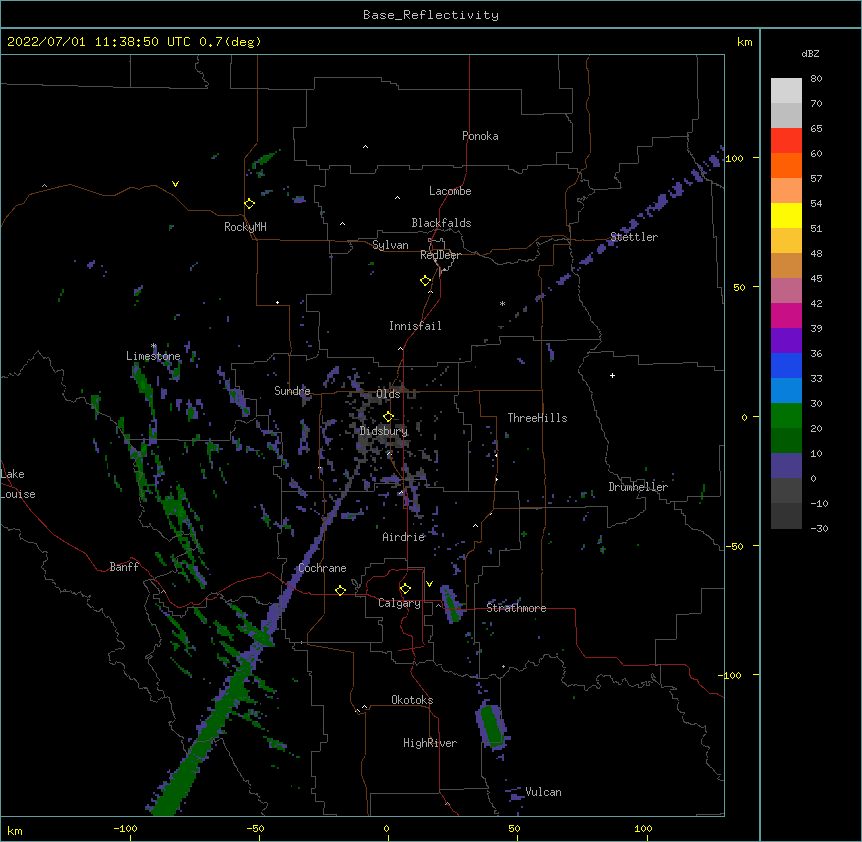This screenshot has width=862, height=842.
Task: Click the Stettler city label
Action: [x=634, y=237]
